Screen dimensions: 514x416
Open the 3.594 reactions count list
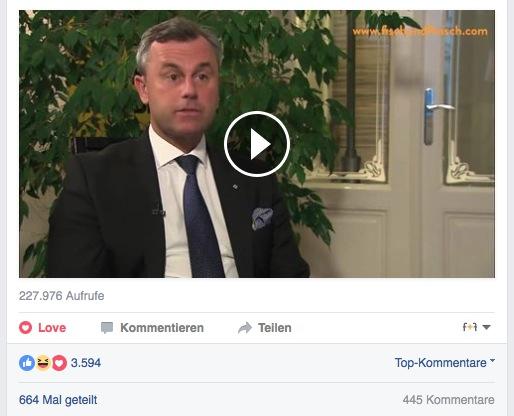(x=86, y=363)
